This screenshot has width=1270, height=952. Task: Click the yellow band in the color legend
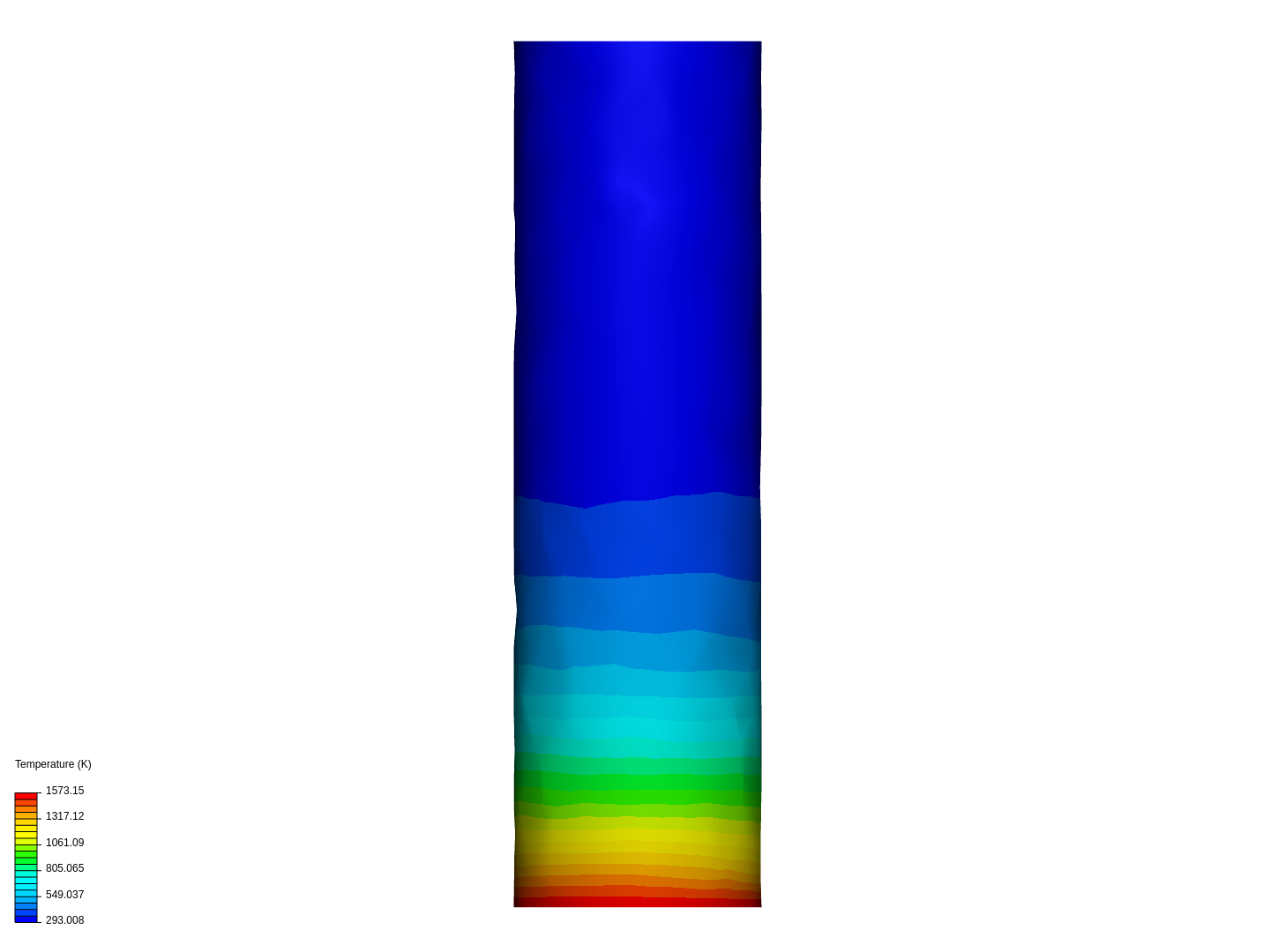coord(27,833)
